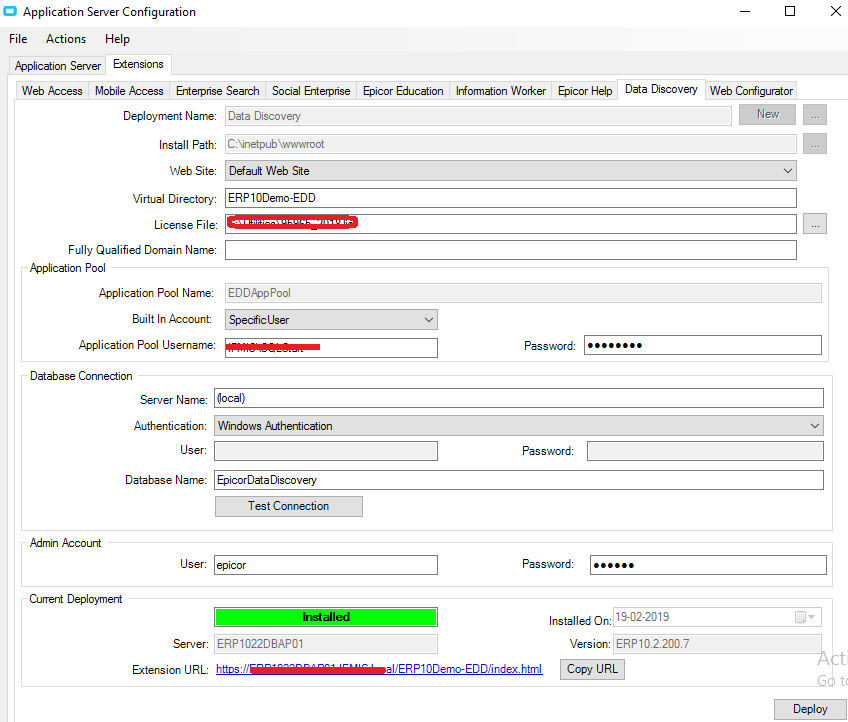The image size is (848, 722).
Task: Maximize the Application Server Configuration window
Action: click(x=790, y=11)
